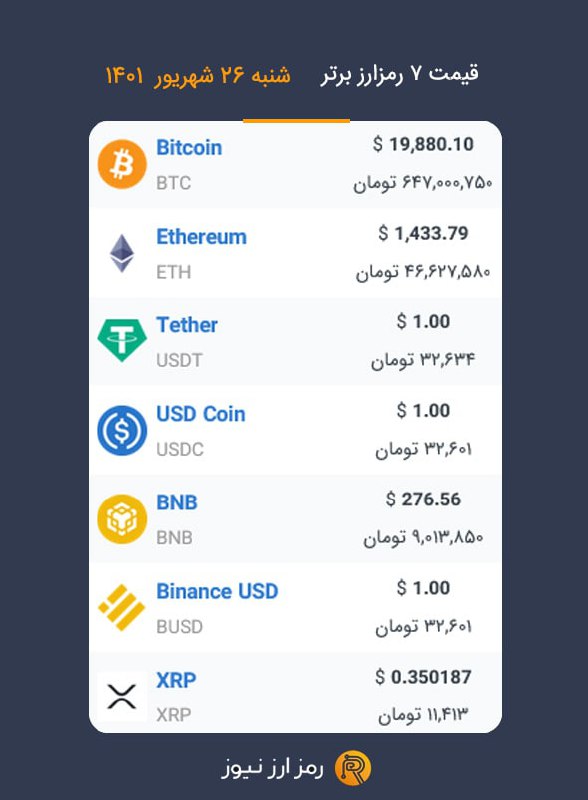Viewport: 588px width, 800px height.
Task: Open the Bitcoin name link
Action: (x=189, y=148)
